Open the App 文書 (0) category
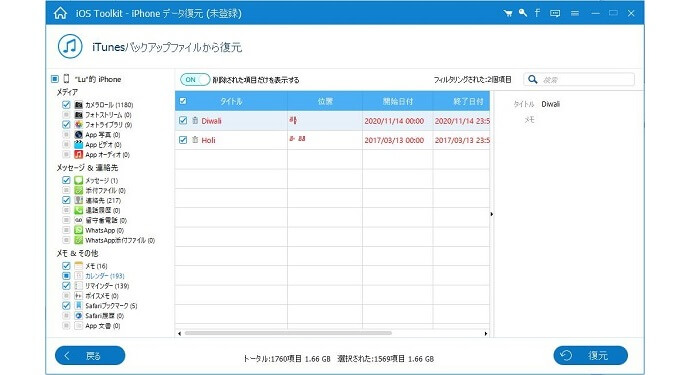Screen dimensions: 696x375 coord(103,326)
